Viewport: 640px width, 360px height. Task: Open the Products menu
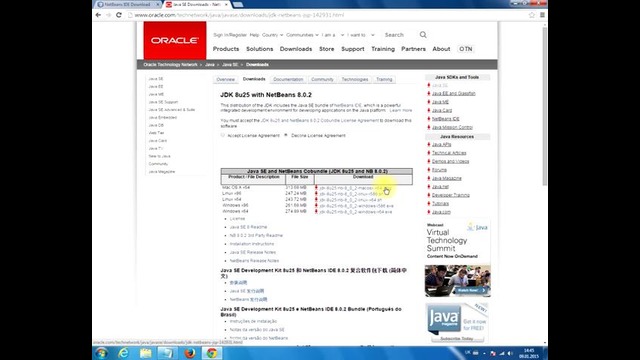[x=226, y=49]
